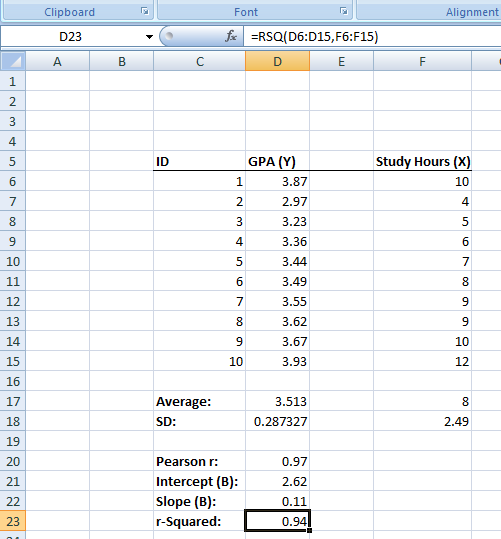
Task: Select column B header
Action: click(x=121, y=62)
